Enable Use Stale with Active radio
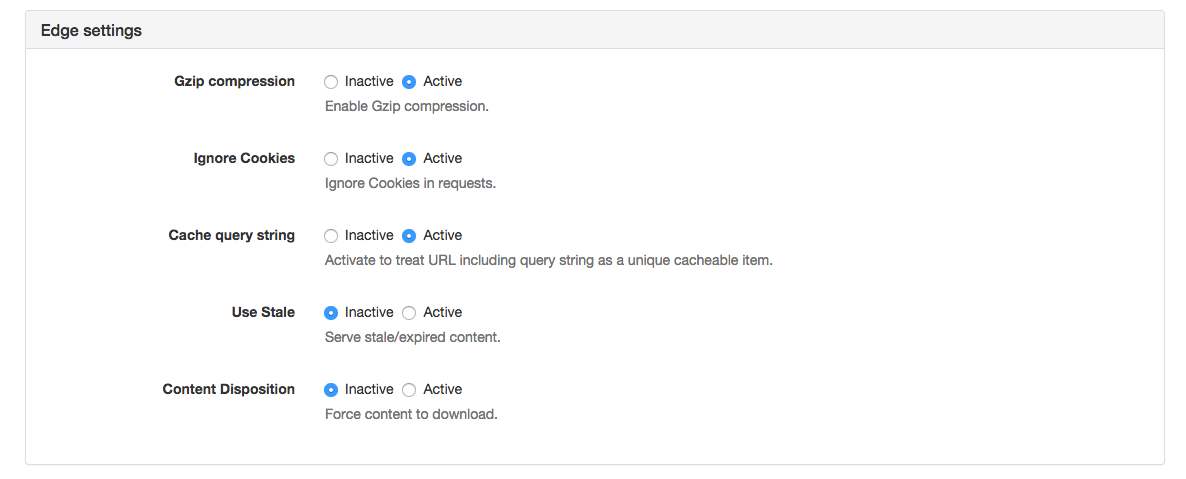 click(x=409, y=313)
